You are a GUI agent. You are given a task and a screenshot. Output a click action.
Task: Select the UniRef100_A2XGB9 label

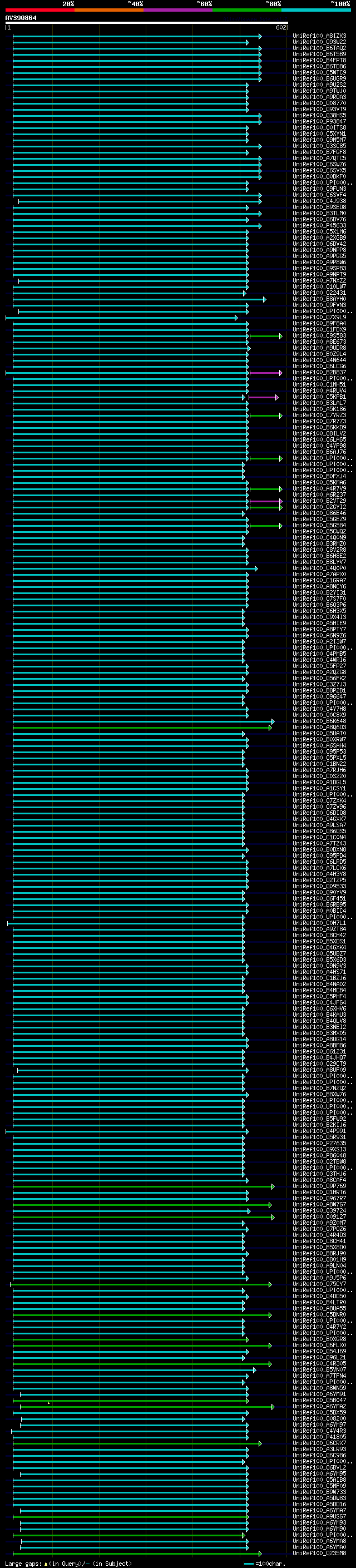[319, 238]
